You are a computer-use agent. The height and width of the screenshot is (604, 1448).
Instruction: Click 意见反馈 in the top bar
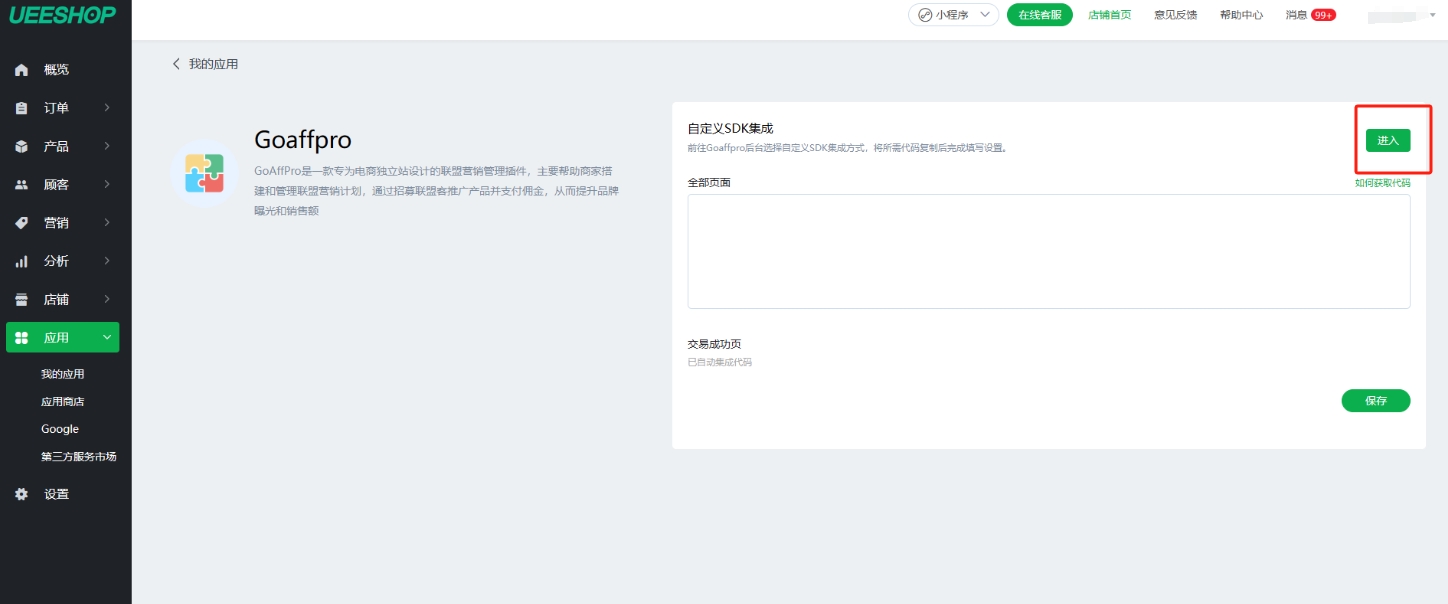1176,15
